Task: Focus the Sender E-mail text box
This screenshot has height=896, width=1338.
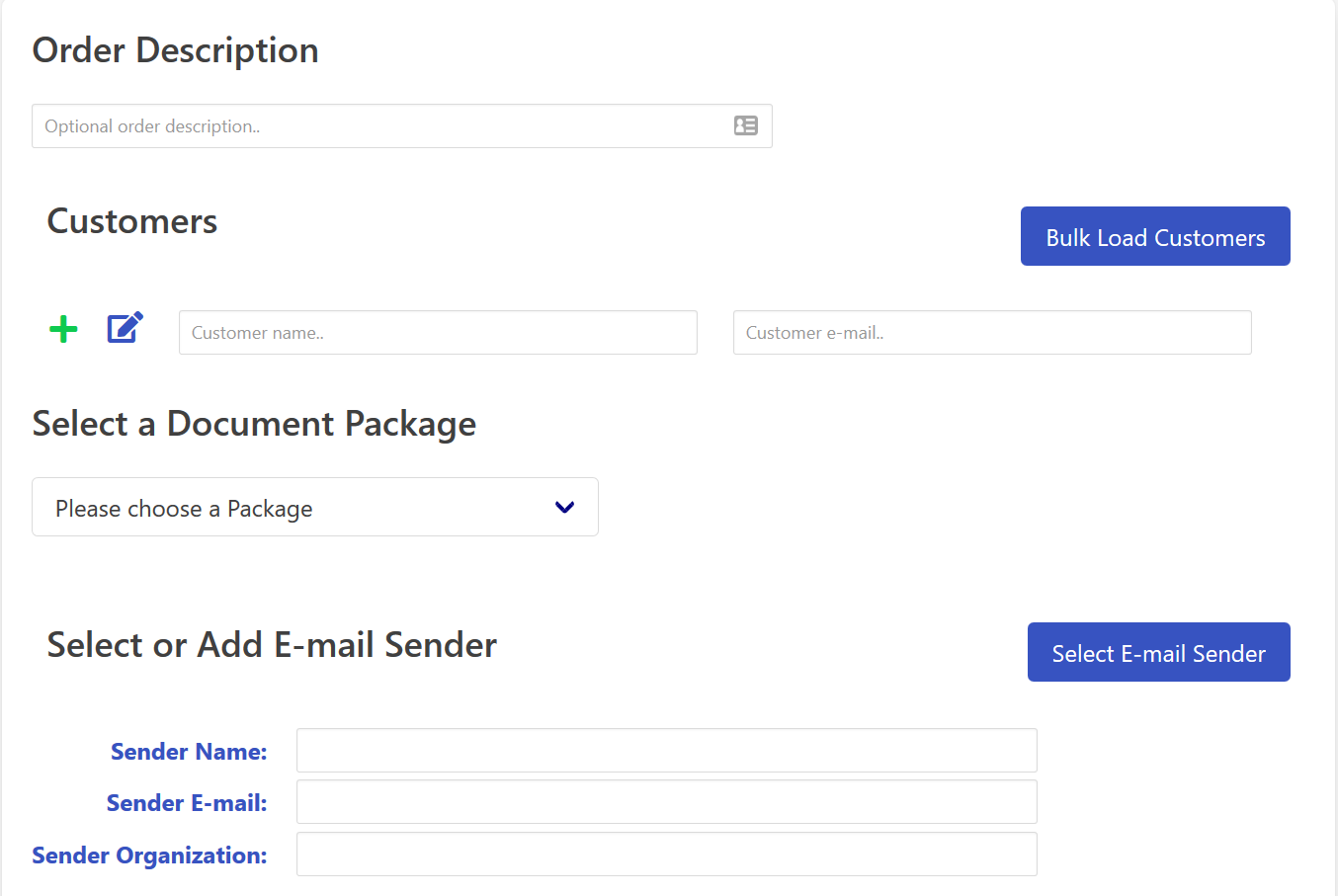Action: (666, 802)
